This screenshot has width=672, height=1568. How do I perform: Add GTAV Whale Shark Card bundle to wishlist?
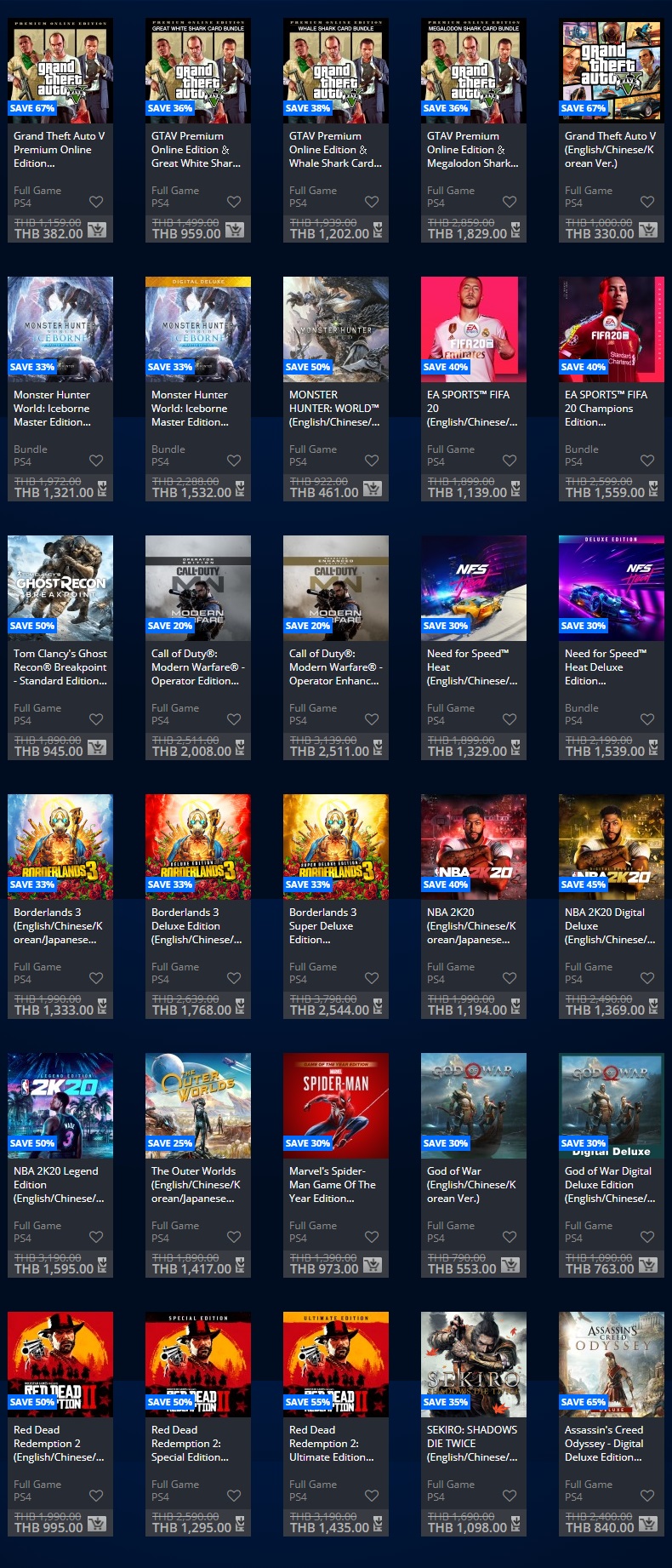[372, 202]
